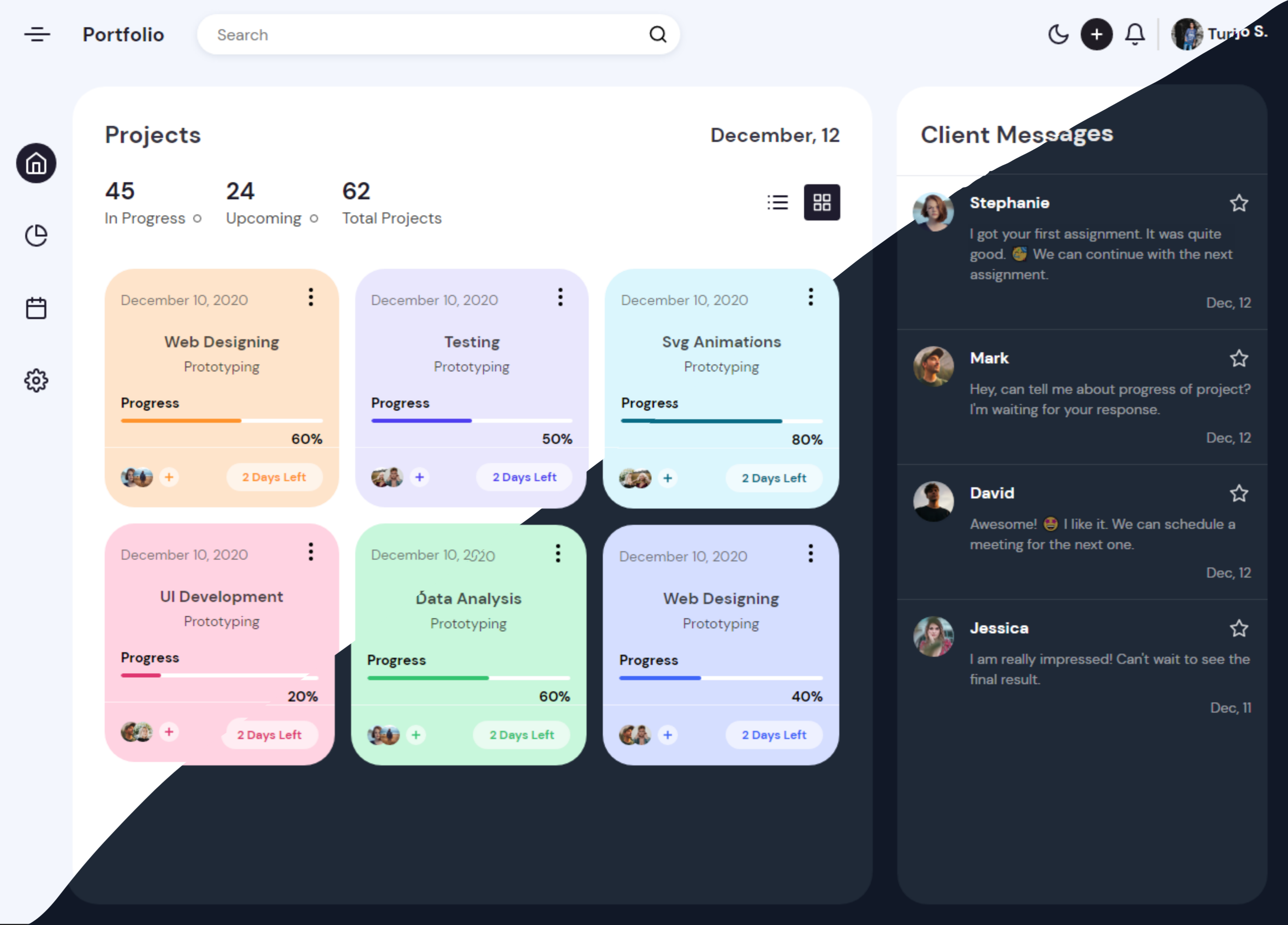Toggle dark mode with moon icon
The width and height of the screenshot is (1288, 925).
coord(1058,35)
